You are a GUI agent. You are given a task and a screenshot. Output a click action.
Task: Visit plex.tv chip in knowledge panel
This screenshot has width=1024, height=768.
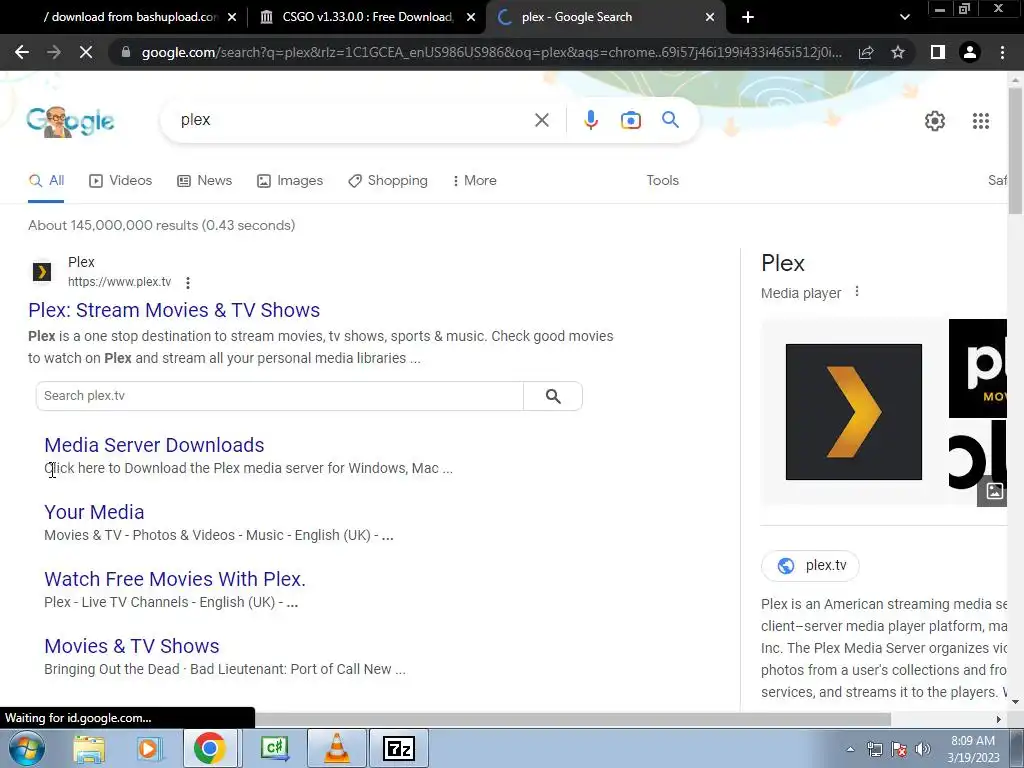click(810, 566)
